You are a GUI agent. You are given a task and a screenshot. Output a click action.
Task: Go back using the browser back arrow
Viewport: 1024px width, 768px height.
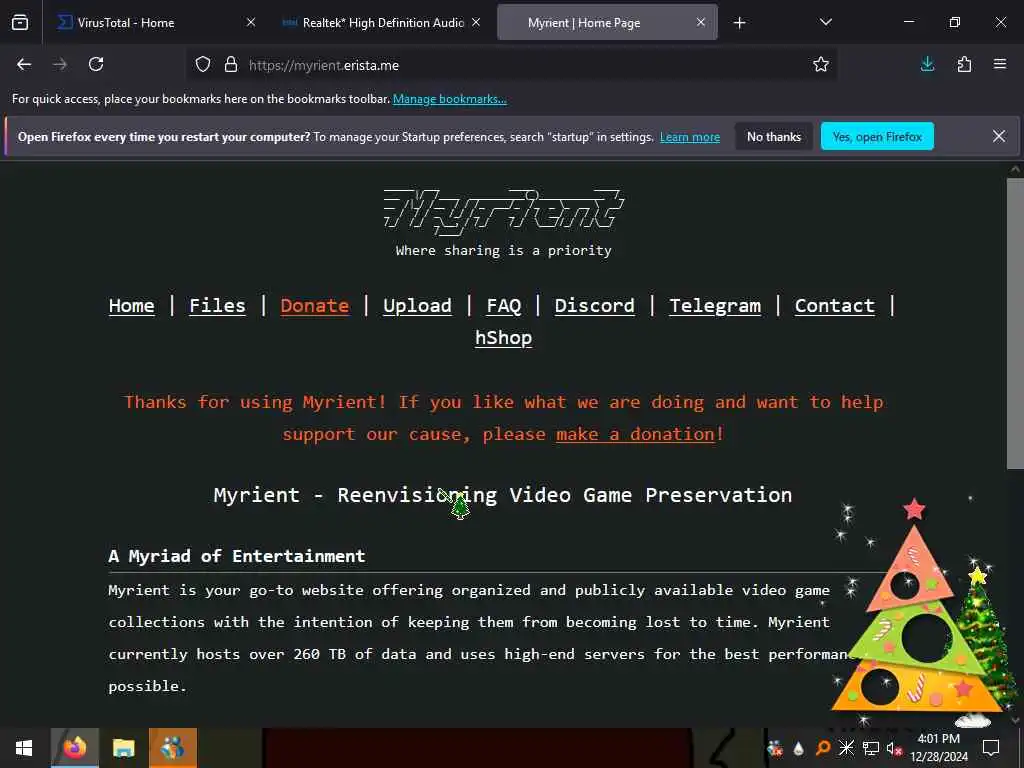(x=24, y=65)
